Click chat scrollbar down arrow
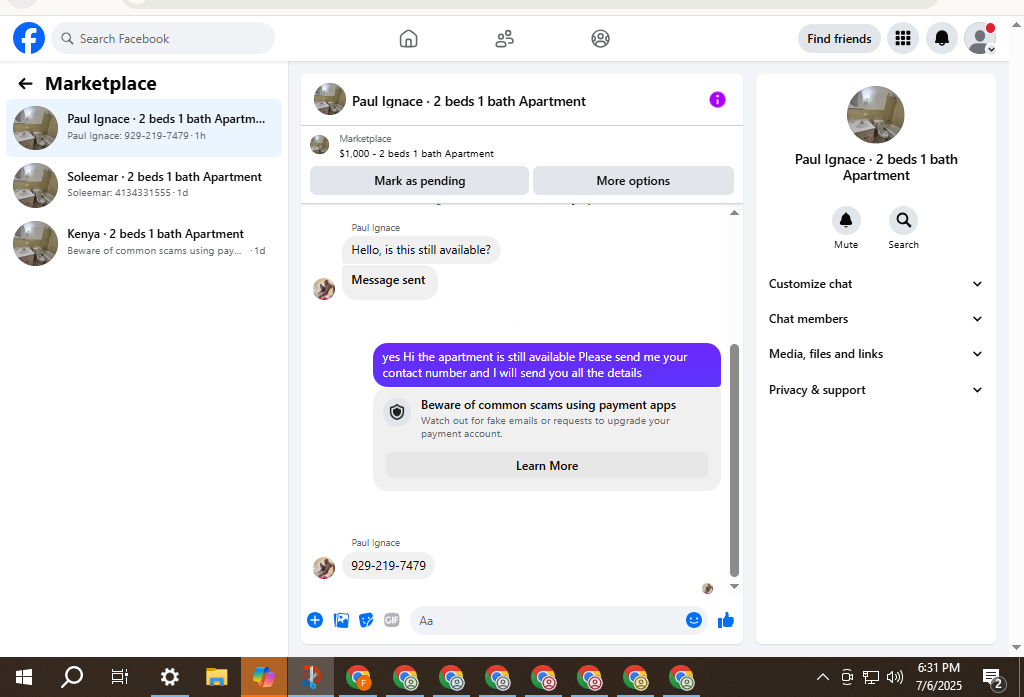 click(x=734, y=586)
